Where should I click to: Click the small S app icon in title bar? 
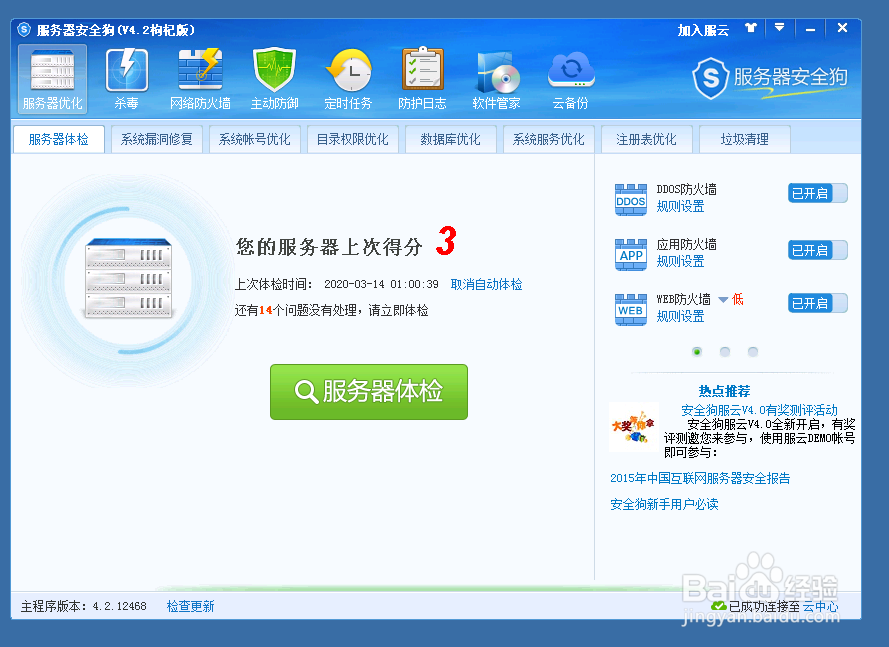(x=24, y=29)
